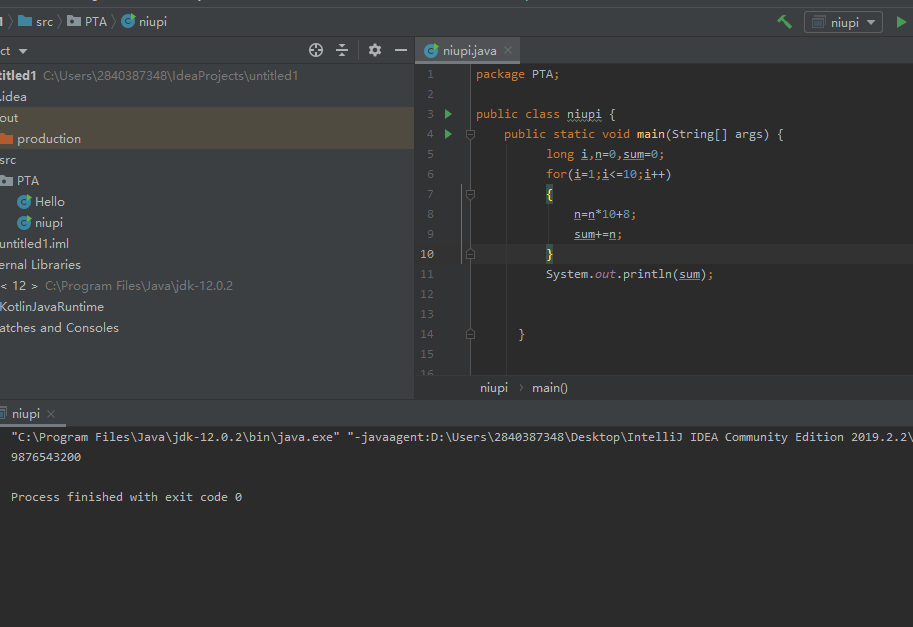Click the Collapse All icon in Project panel
The image size is (913, 627).
(342, 50)
